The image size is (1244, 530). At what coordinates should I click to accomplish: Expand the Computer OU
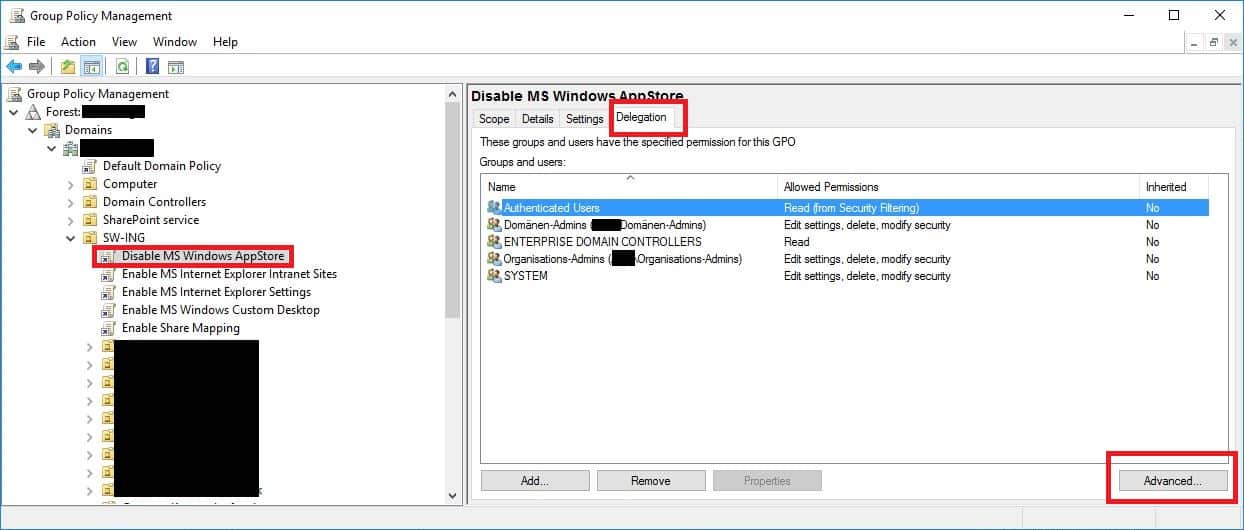(71, 184)
